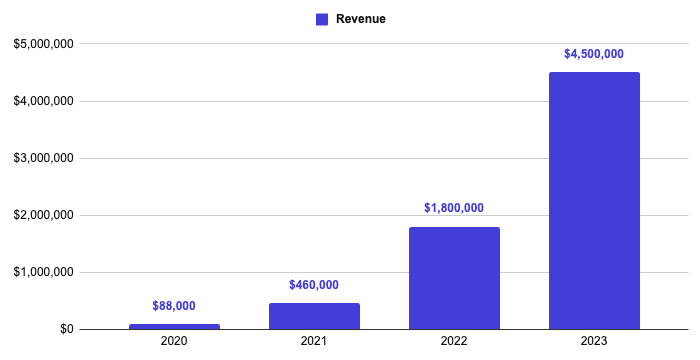Click the Revenue legend color swatch
The image size is (700, 360).
(322, 19)
